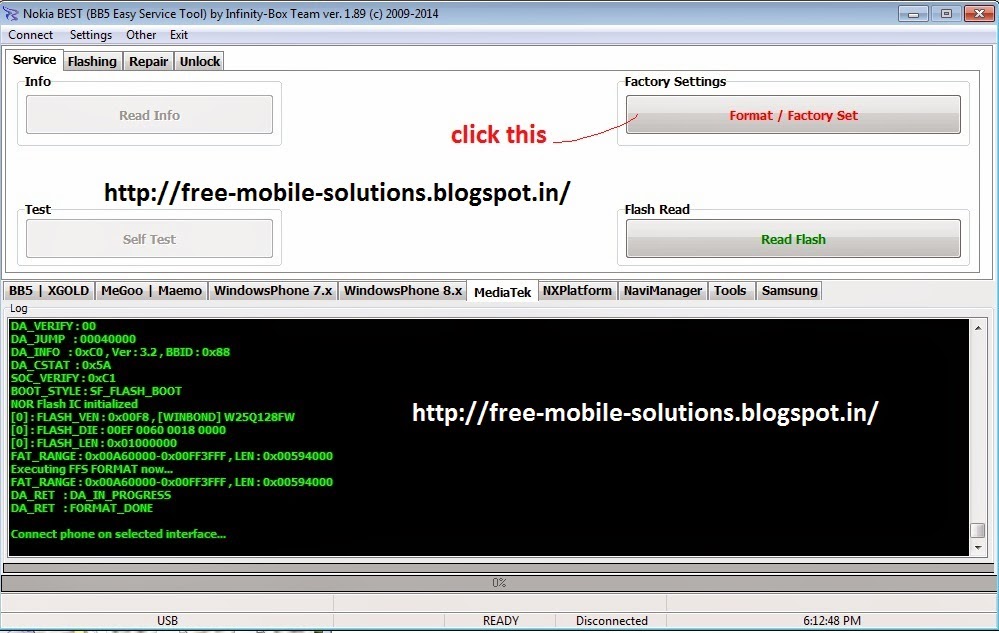Click the 0% progress bar

(x=498, y=583)
